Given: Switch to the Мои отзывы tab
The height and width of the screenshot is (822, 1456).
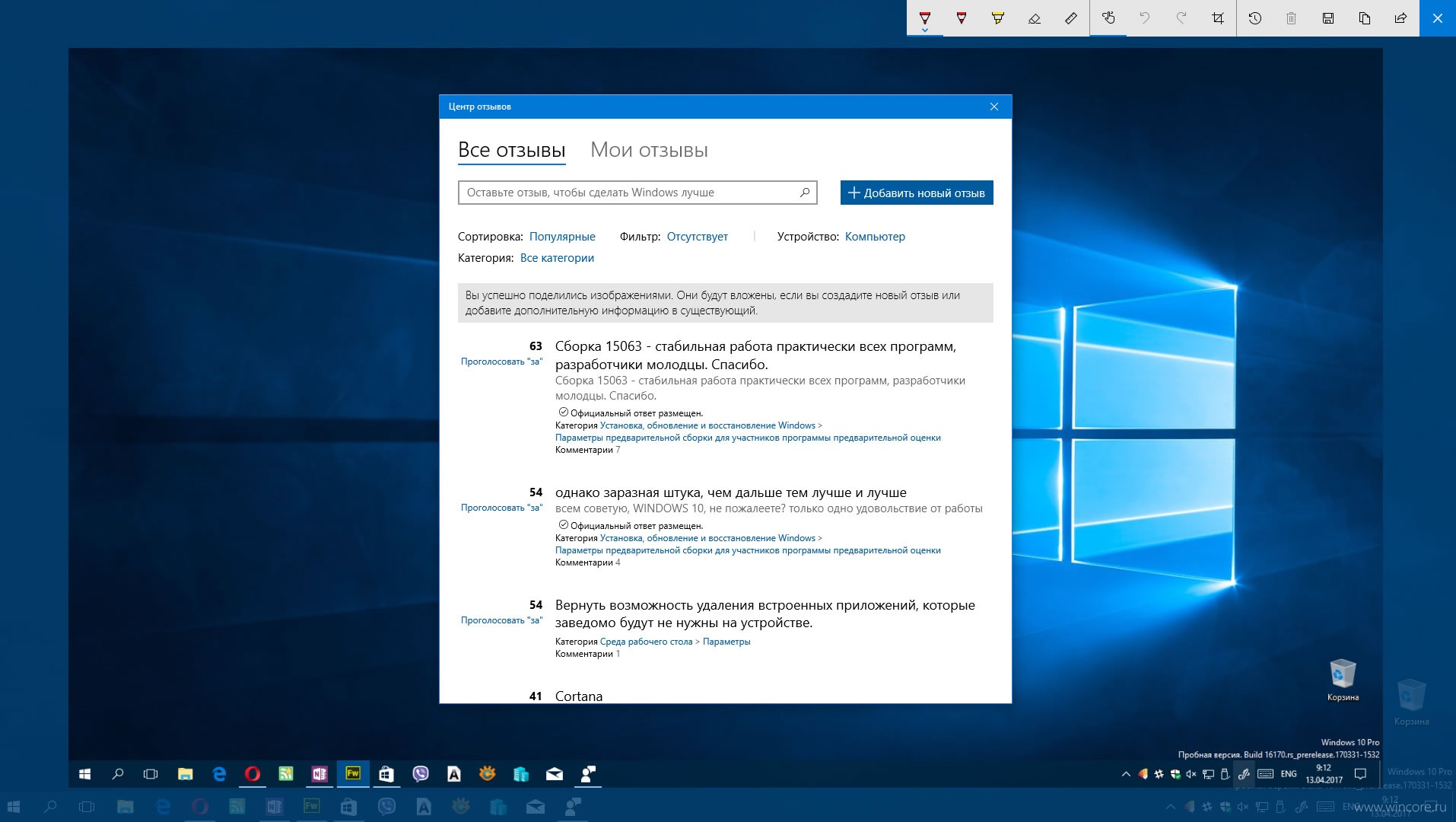Looking at the screenshot, I should click(649, 150).
